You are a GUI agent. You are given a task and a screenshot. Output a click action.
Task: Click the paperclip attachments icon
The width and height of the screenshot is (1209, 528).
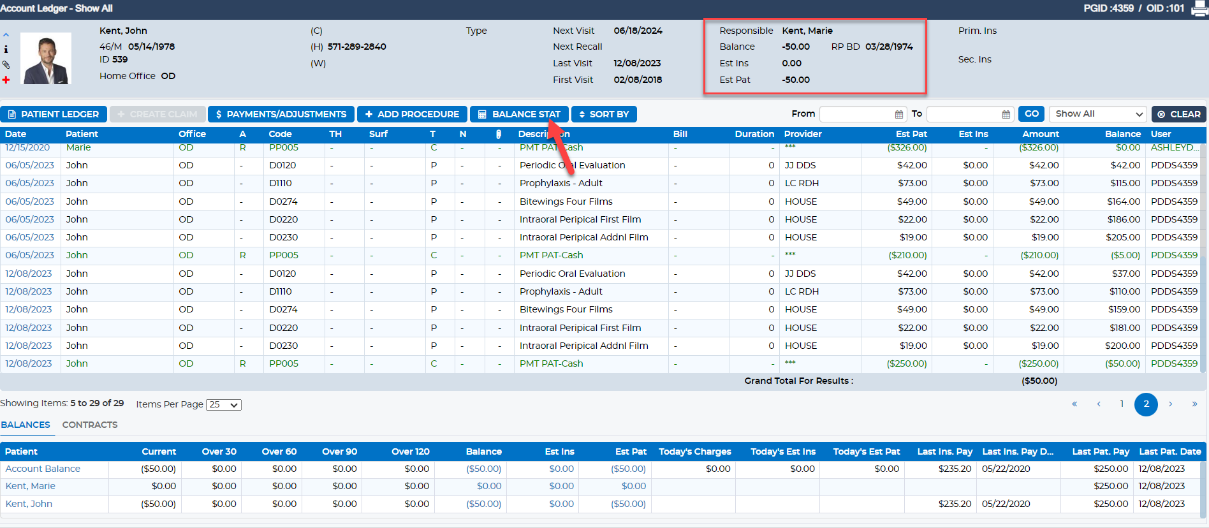coord(7,64)
